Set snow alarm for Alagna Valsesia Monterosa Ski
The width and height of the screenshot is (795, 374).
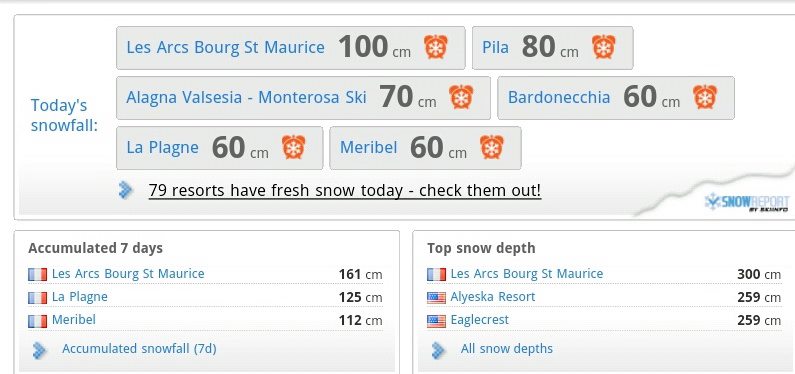click(x=461, y=97)
